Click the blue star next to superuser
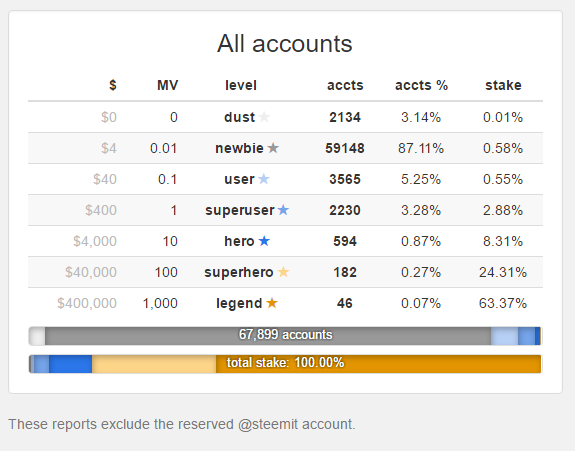Screen dimensions: 575x451 coord(283,210)
